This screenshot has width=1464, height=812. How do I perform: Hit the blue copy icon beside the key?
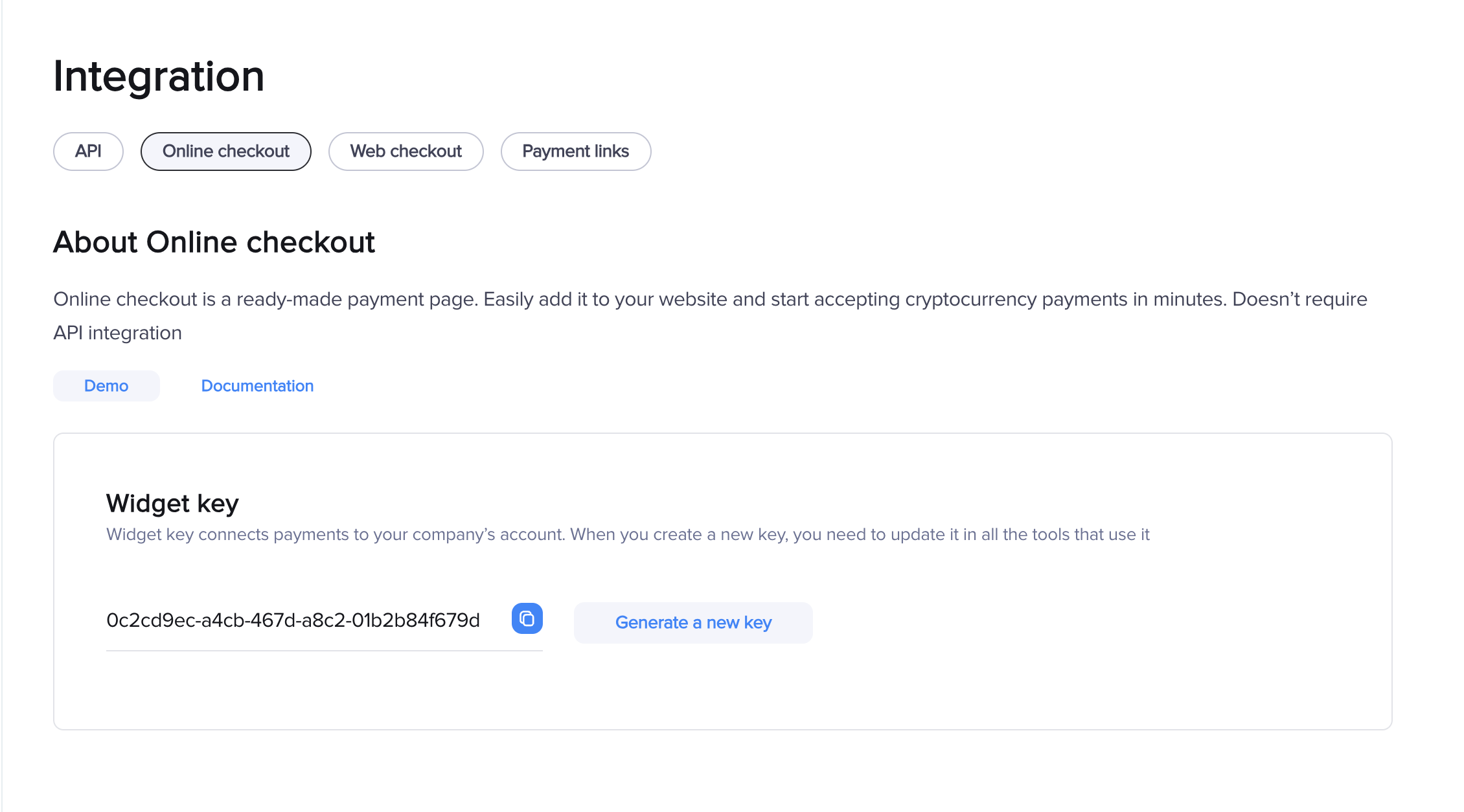click(527, 619)
